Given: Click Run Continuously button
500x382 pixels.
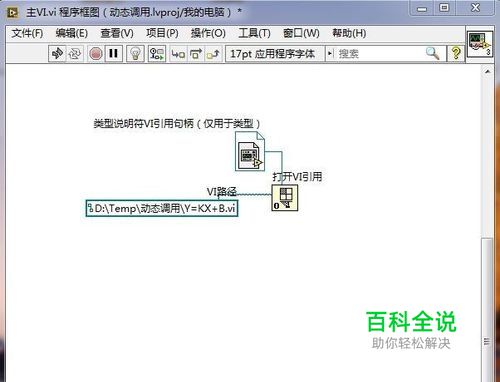Looking at the screenshot, I should point(75,53).
